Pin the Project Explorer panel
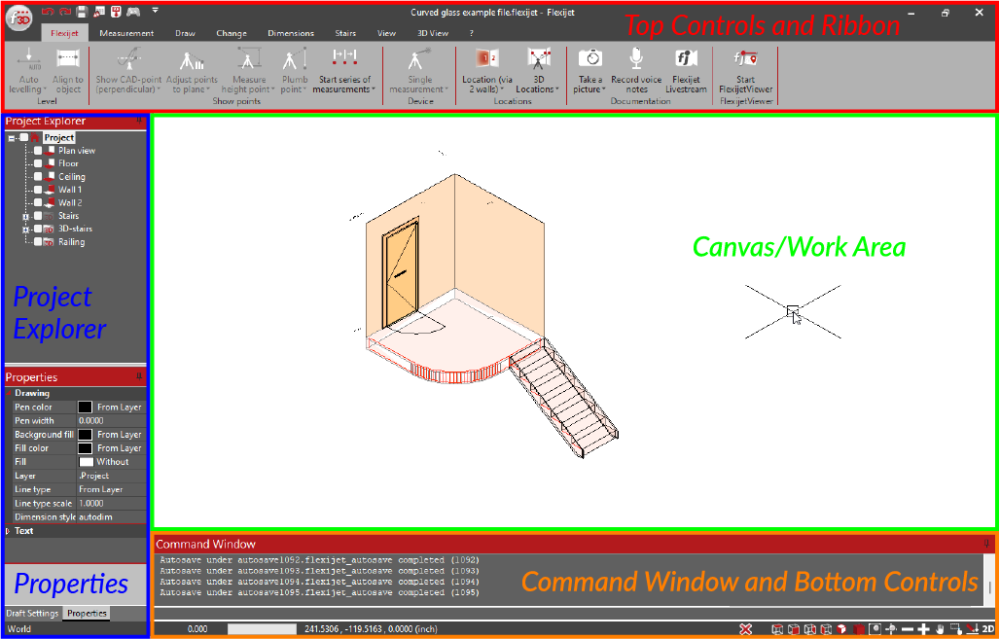1000x639 pixels. tap(140, 121)
